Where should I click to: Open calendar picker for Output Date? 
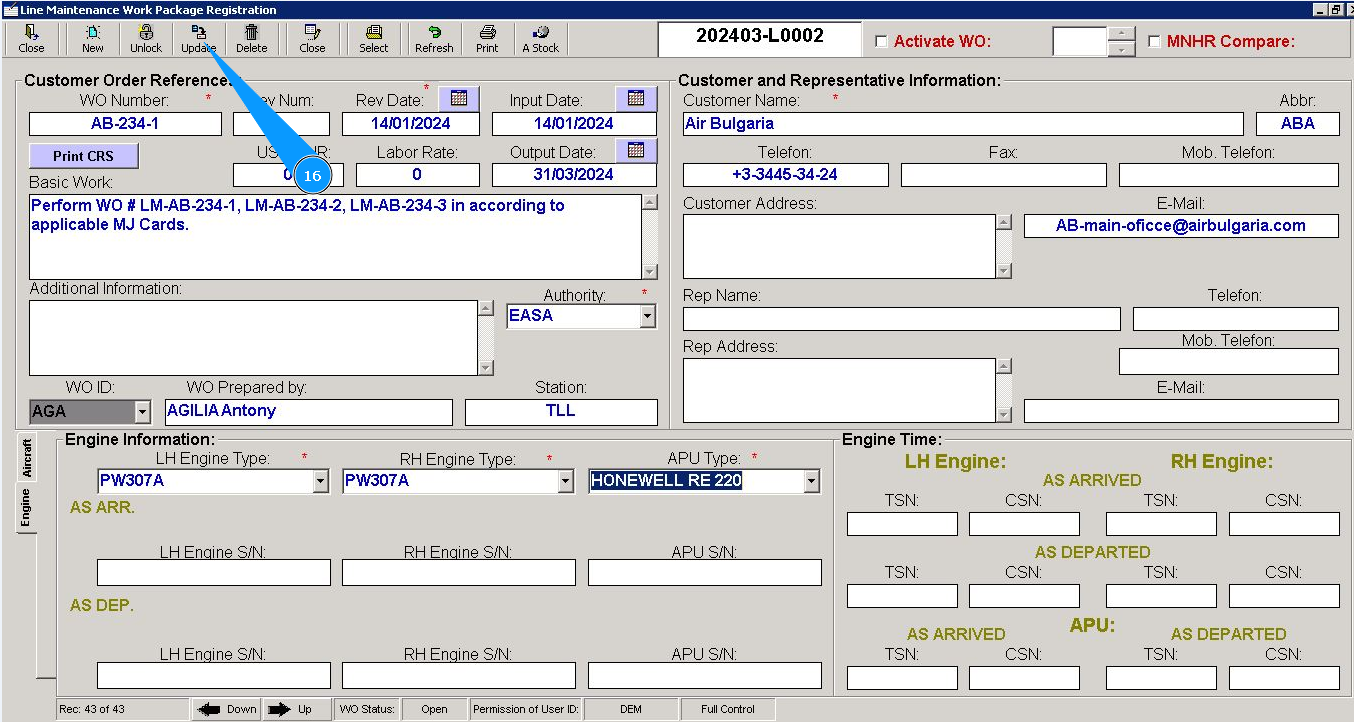coord(635,151)
